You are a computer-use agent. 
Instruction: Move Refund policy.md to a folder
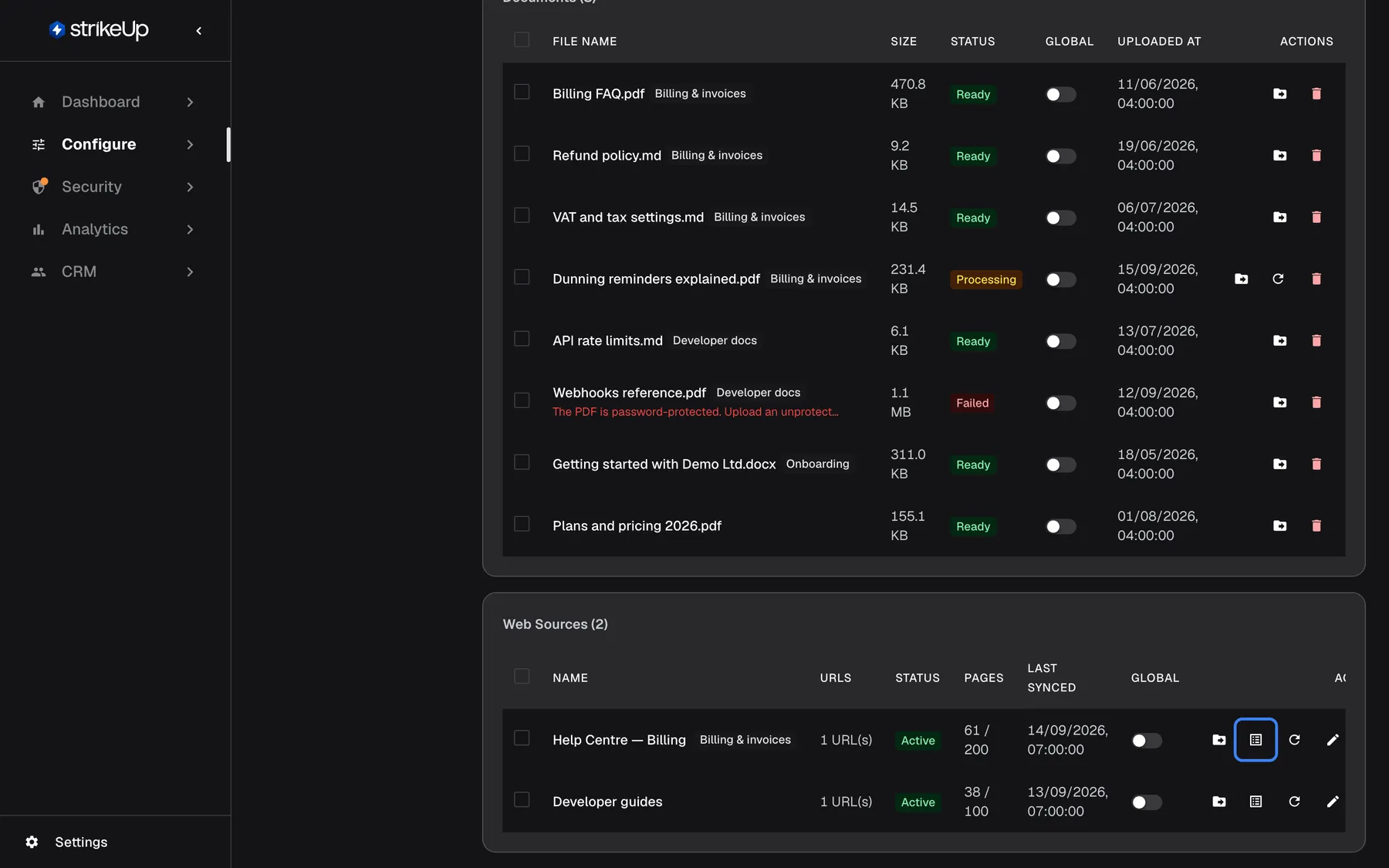pos(1279,155)
